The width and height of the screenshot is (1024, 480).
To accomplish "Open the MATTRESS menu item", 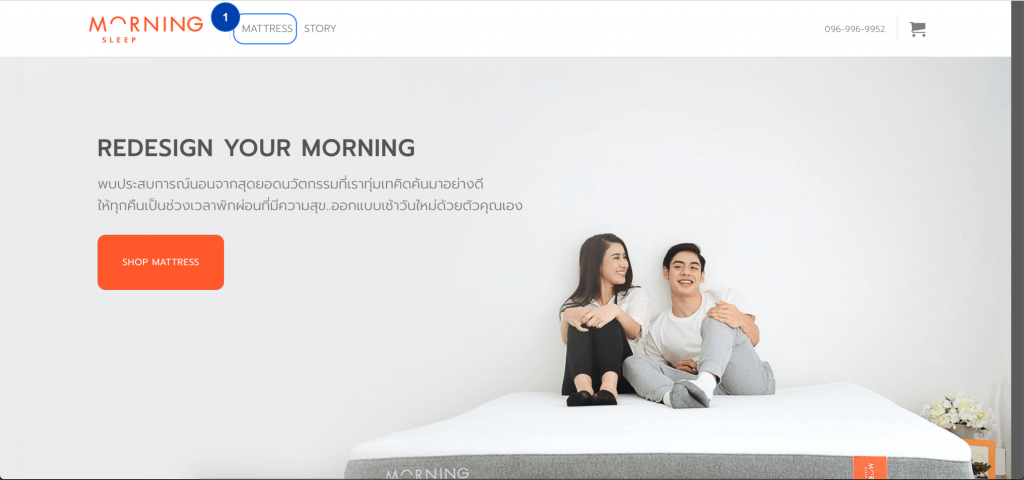I will coord(266,29).
